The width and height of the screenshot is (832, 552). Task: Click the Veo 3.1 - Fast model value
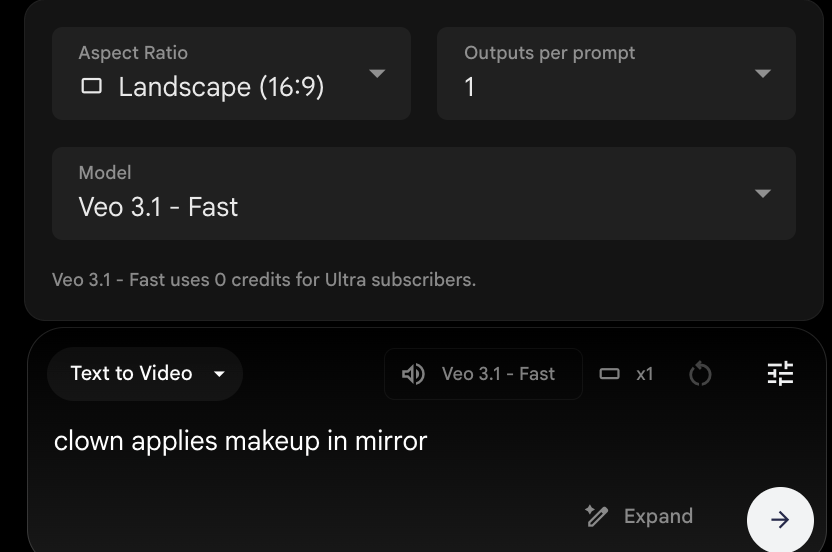click(x=158, y=207)
